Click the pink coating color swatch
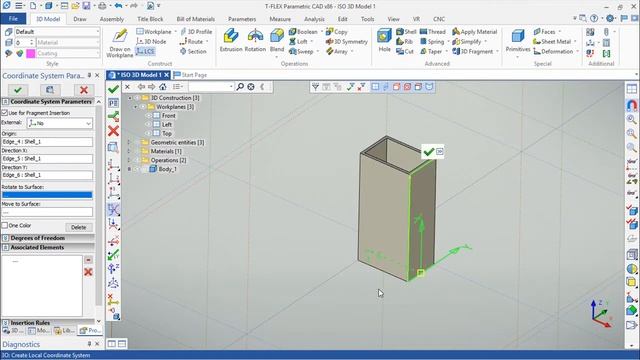 31,53
